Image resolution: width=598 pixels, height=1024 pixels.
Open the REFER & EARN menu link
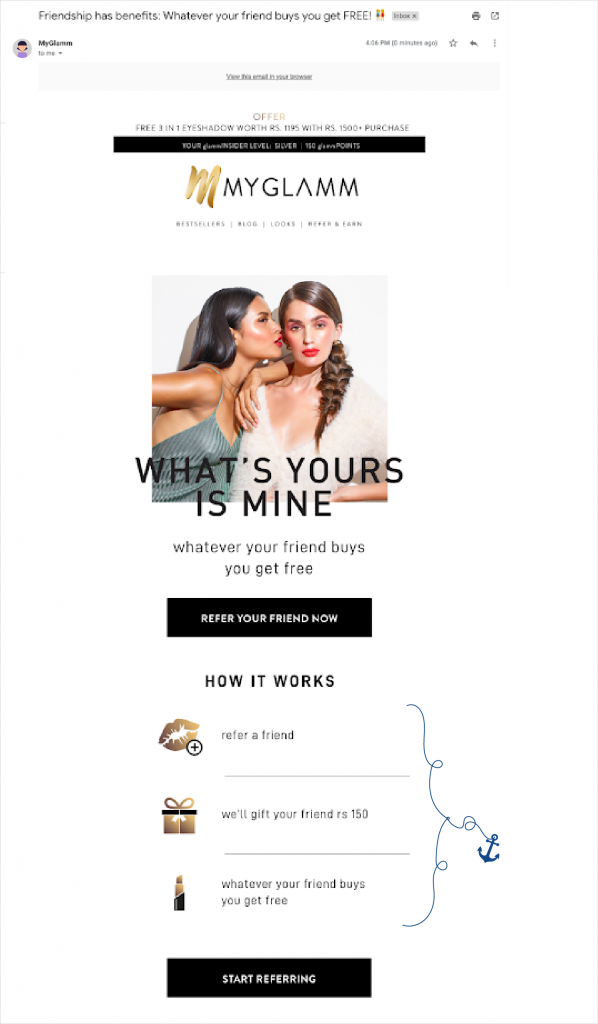[x=335, y=224]
